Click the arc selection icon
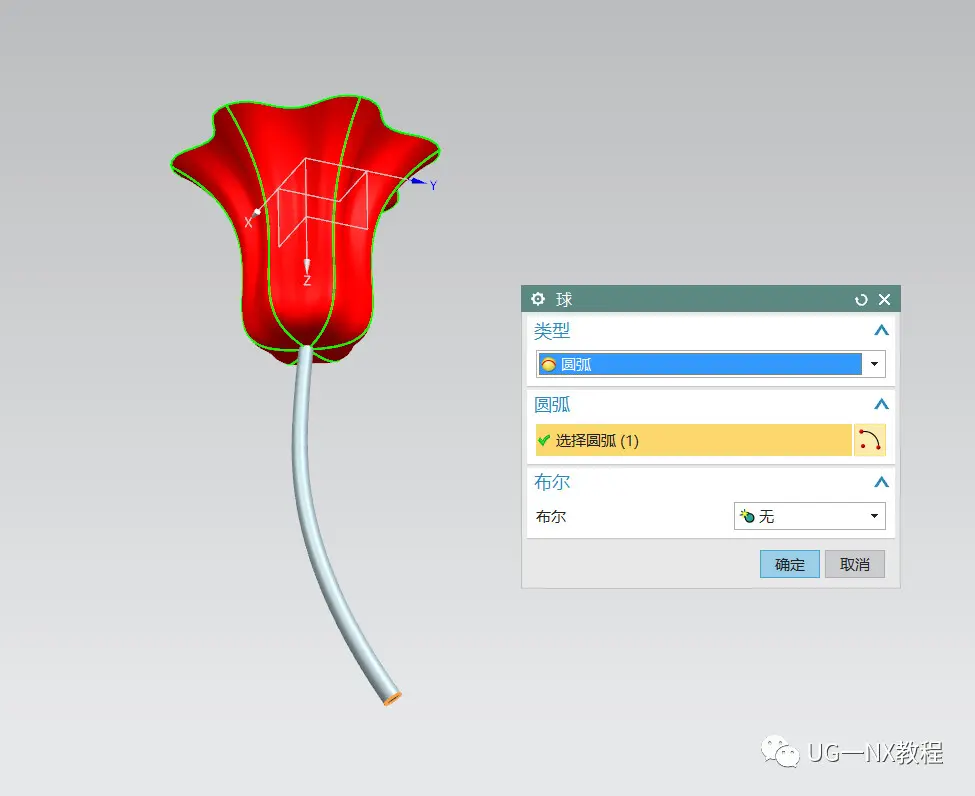Viewport: 975px width, 796px height. pyautogui.click(x=869, y=440)
